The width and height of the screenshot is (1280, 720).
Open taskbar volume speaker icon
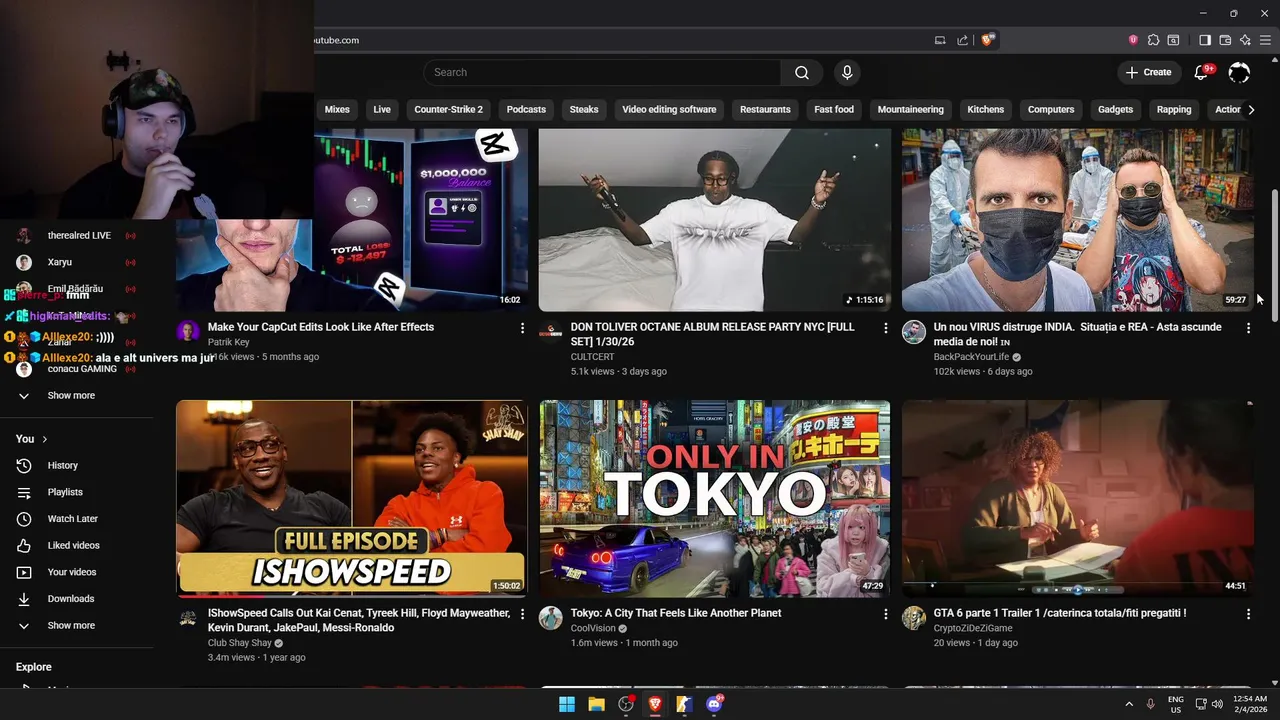1217,704
